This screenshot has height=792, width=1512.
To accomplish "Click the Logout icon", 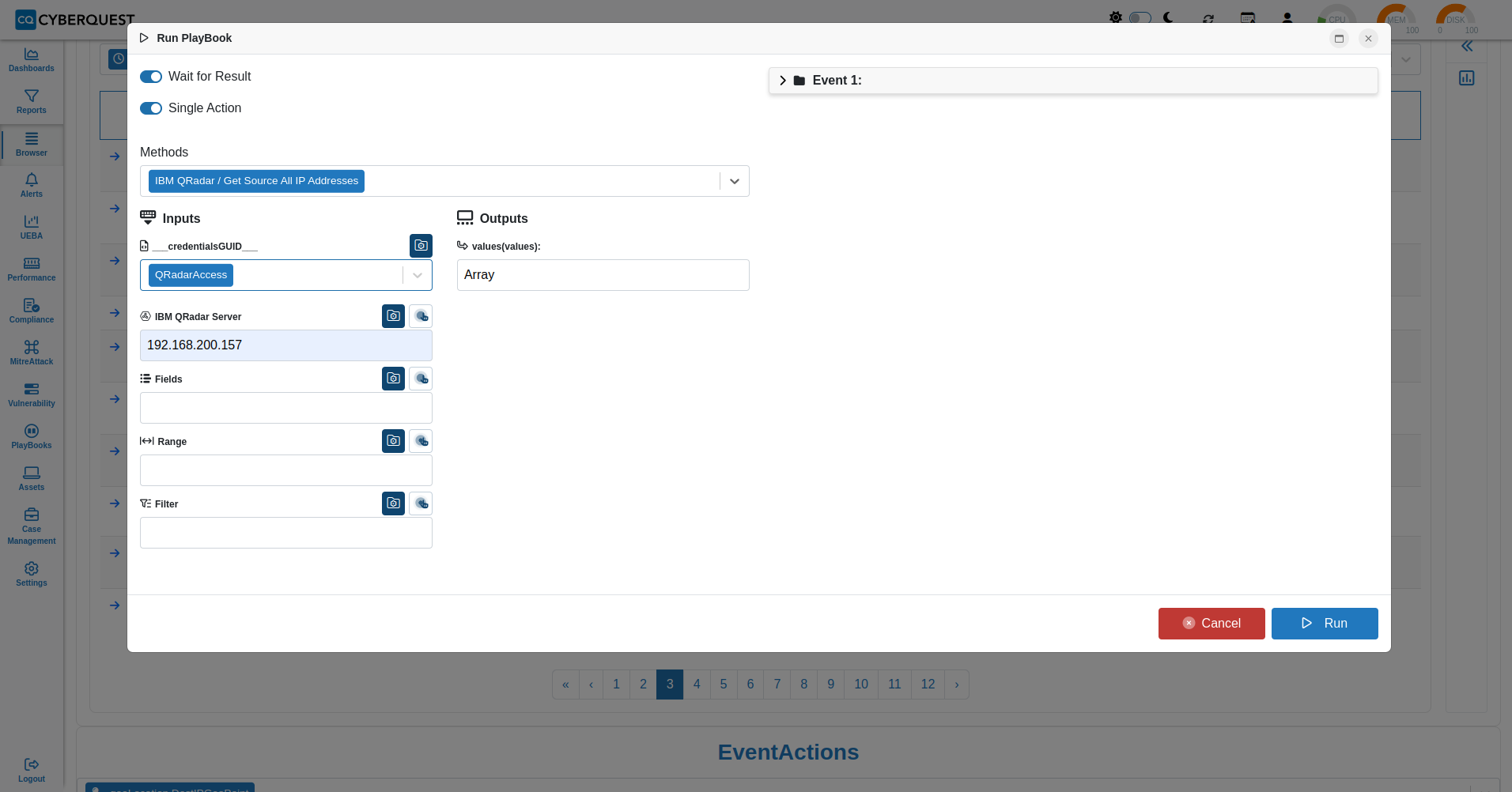I will tap(32, 764).
